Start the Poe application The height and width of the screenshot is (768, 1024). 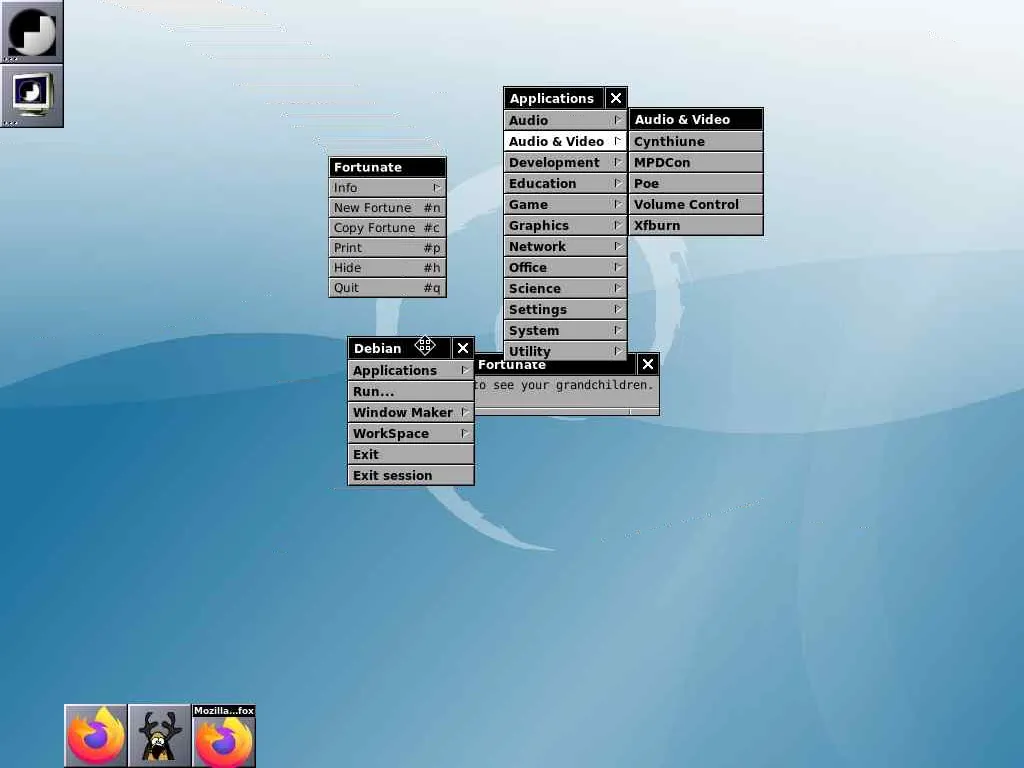[696, 183]
